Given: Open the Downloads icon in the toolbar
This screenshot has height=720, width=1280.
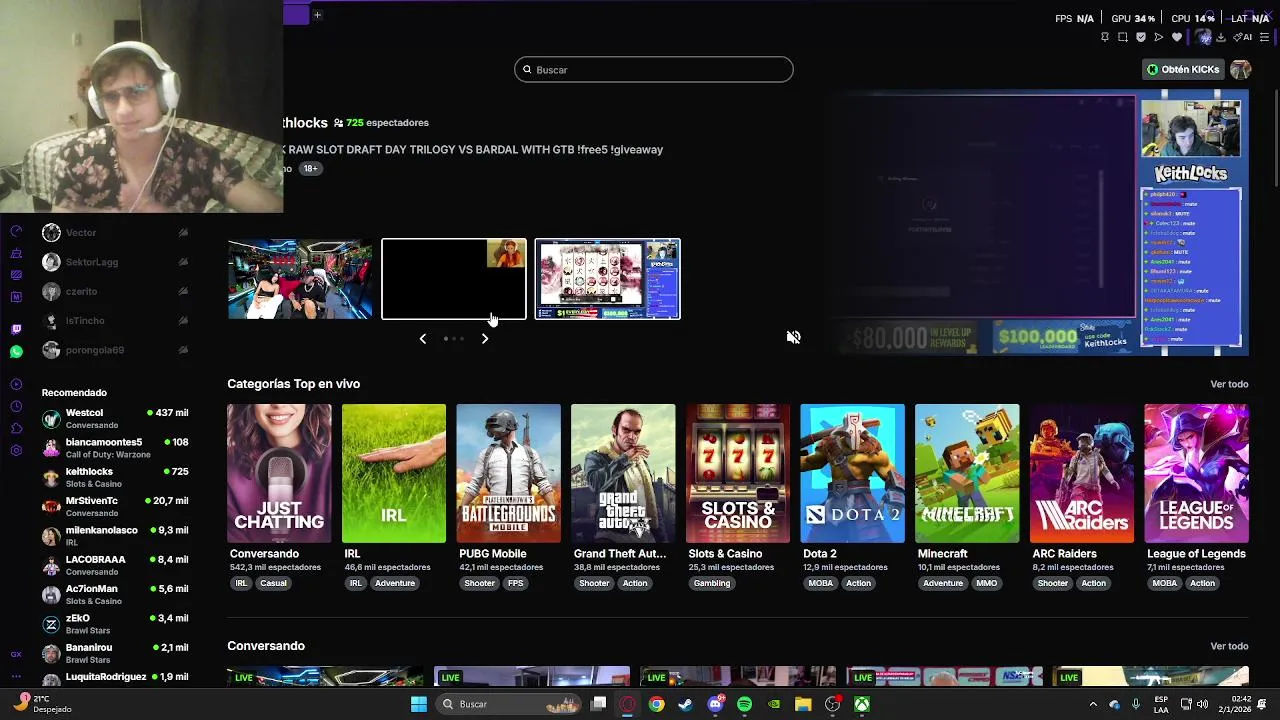Looking at the screenshot, I should tap(1223, 37).
